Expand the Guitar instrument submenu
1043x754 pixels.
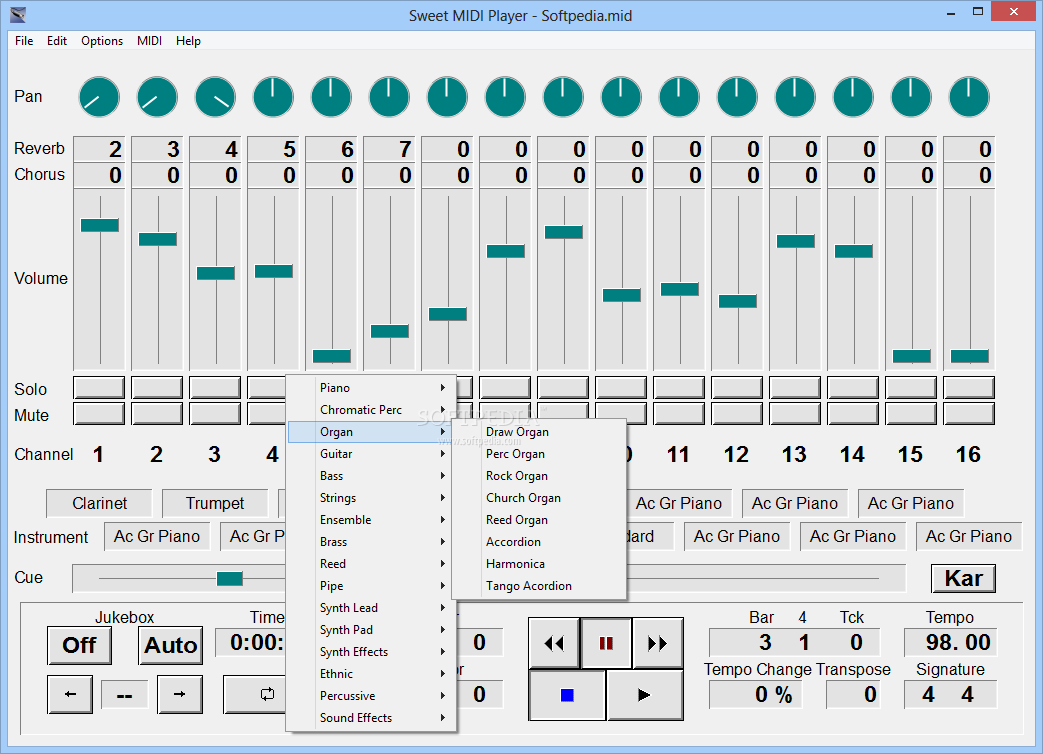371,453
